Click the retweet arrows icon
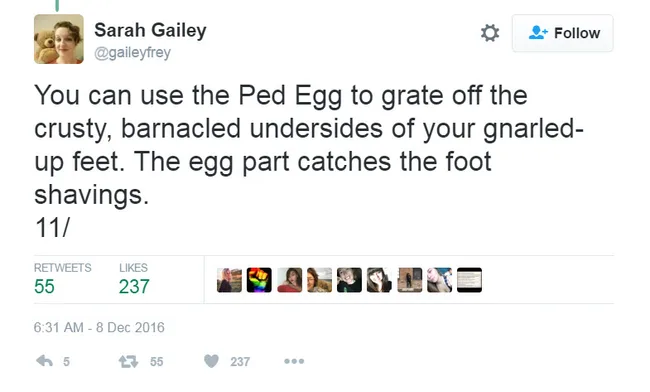650x392 pixels. 128,362
